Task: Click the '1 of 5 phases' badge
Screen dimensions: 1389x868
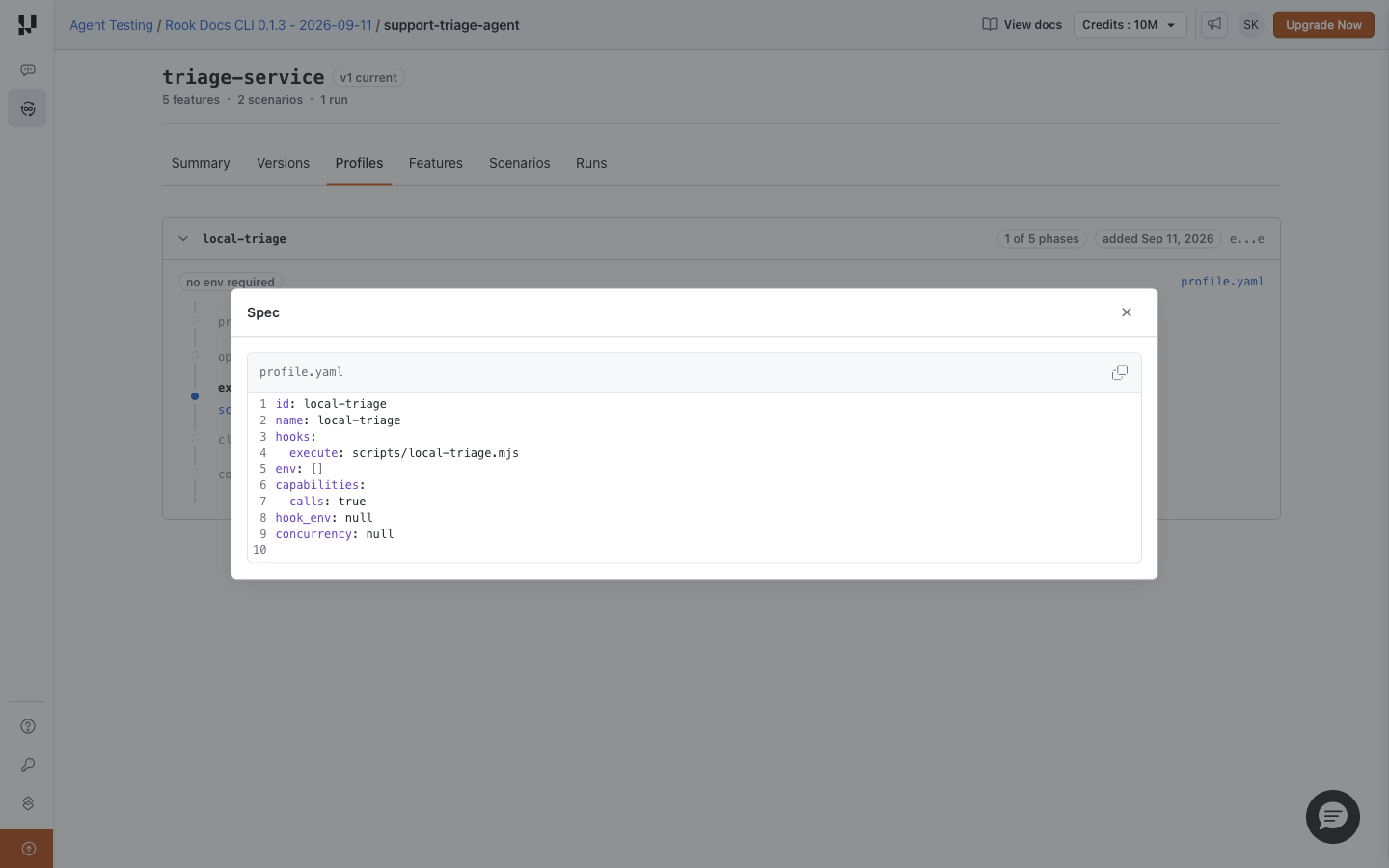Action: 1042,239
